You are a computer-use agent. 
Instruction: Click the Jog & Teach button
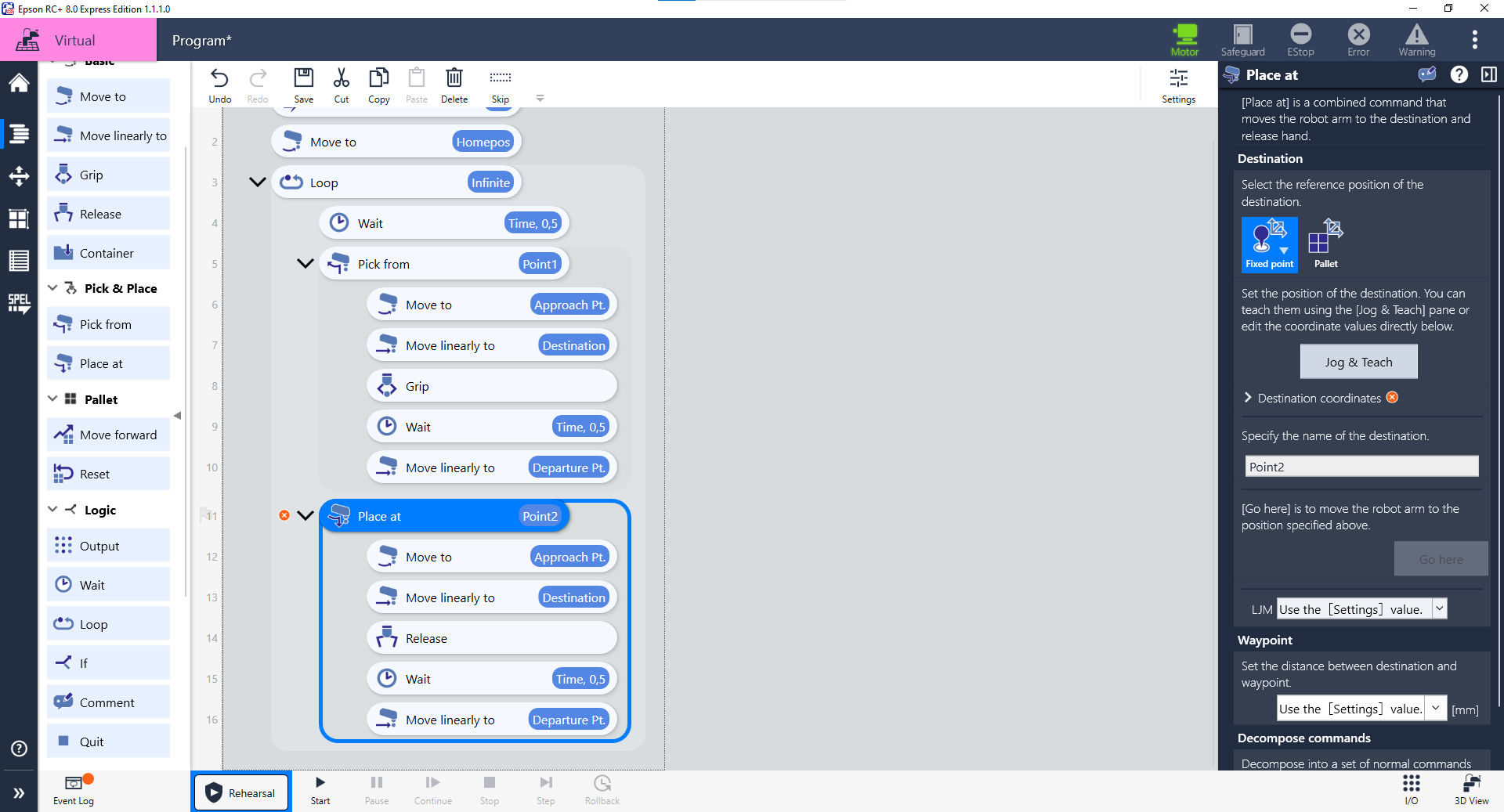pyautogui.click(x=1358, y=362)
